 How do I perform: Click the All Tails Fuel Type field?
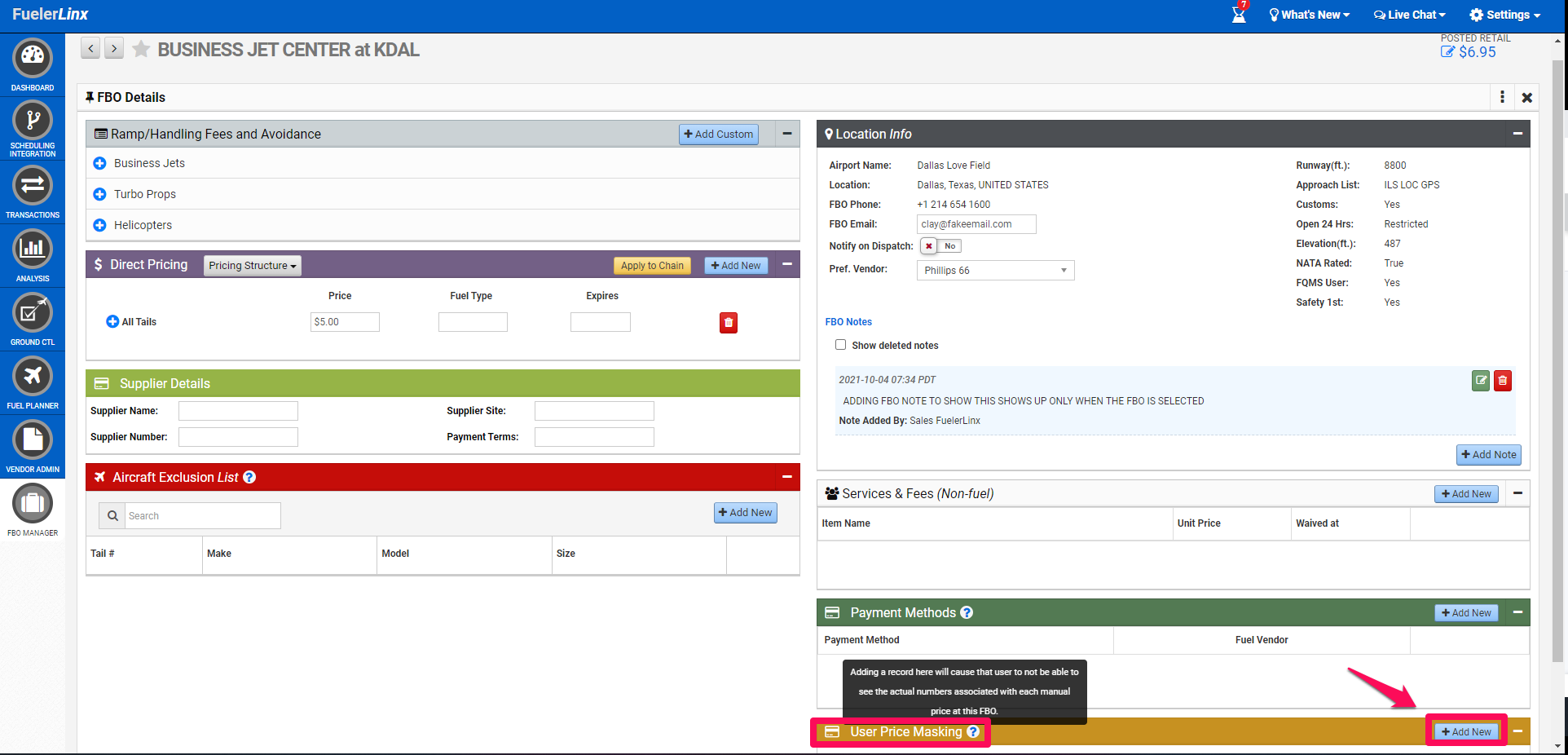pyautogui.click(x=473, y=322)
